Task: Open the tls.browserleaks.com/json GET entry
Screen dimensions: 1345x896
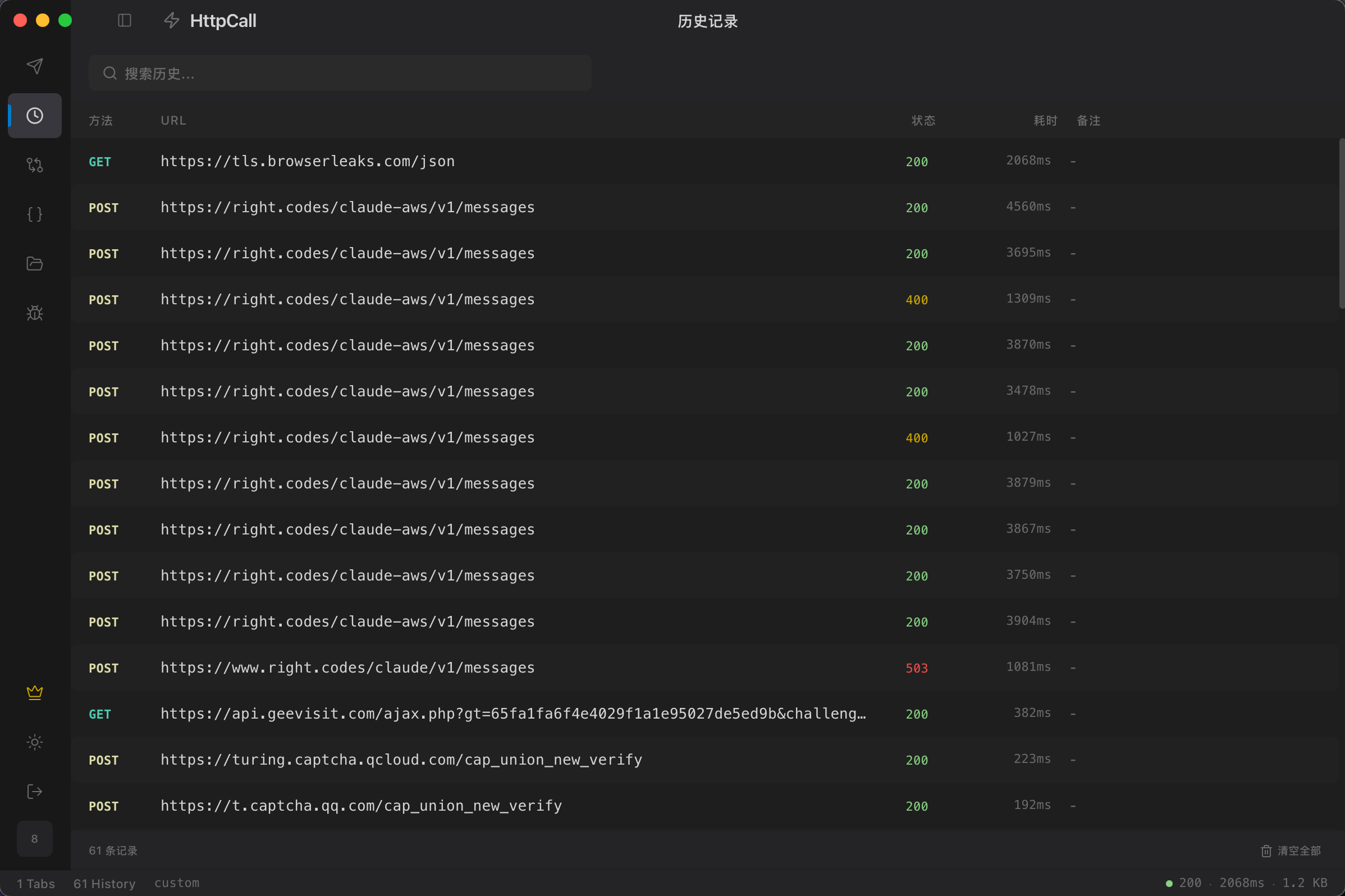Action: [x=308, y=162]
